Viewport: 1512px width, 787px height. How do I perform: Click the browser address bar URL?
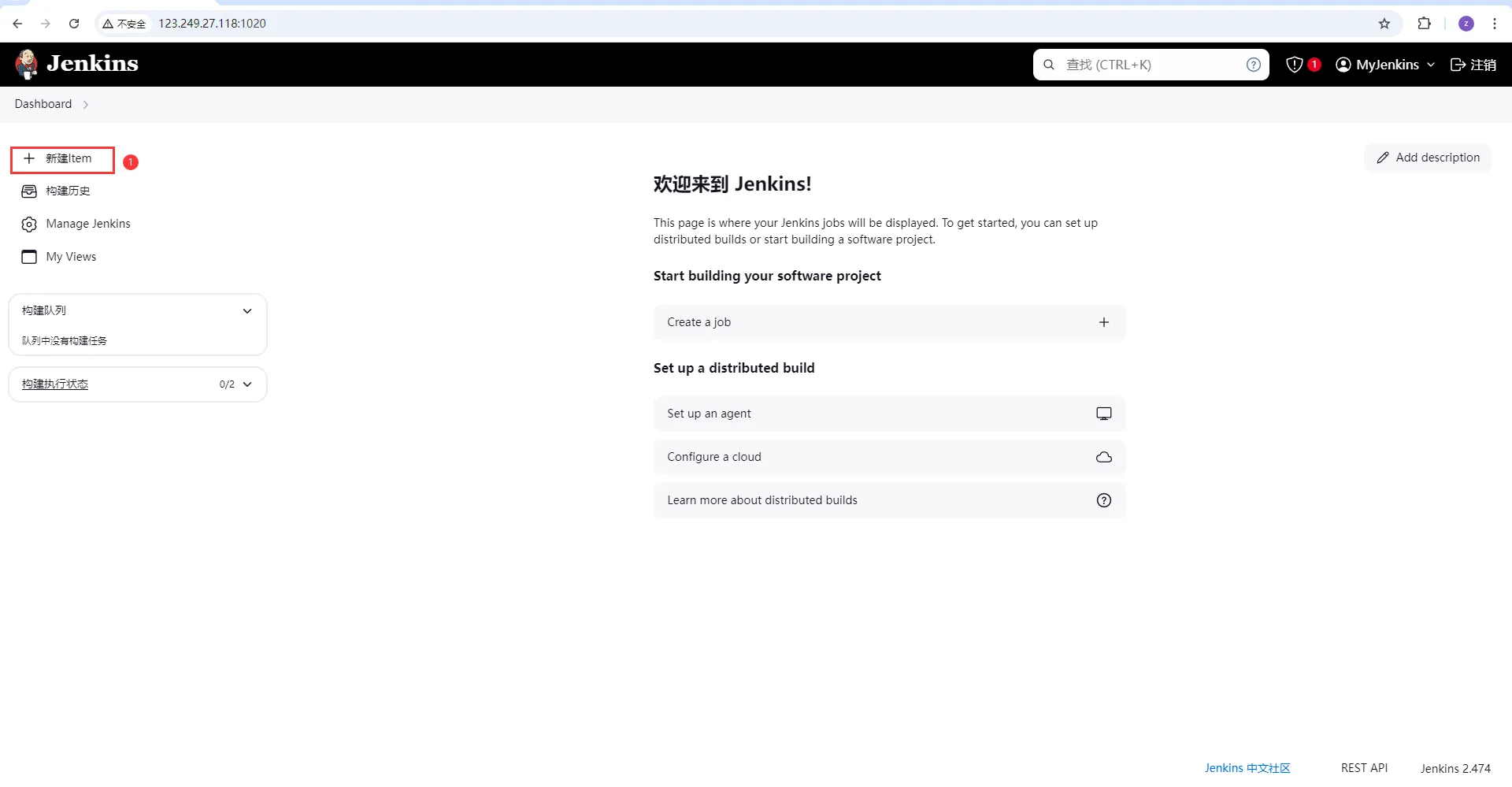[213, 24]
